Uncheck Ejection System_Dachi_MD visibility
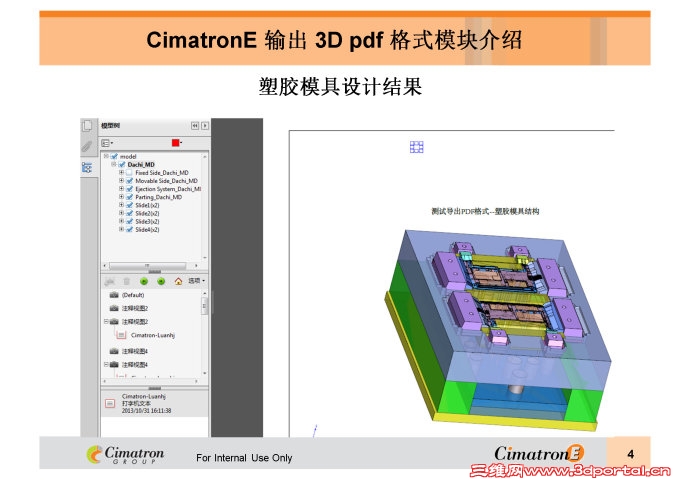The image size is (690, 484). coord(129,189)
